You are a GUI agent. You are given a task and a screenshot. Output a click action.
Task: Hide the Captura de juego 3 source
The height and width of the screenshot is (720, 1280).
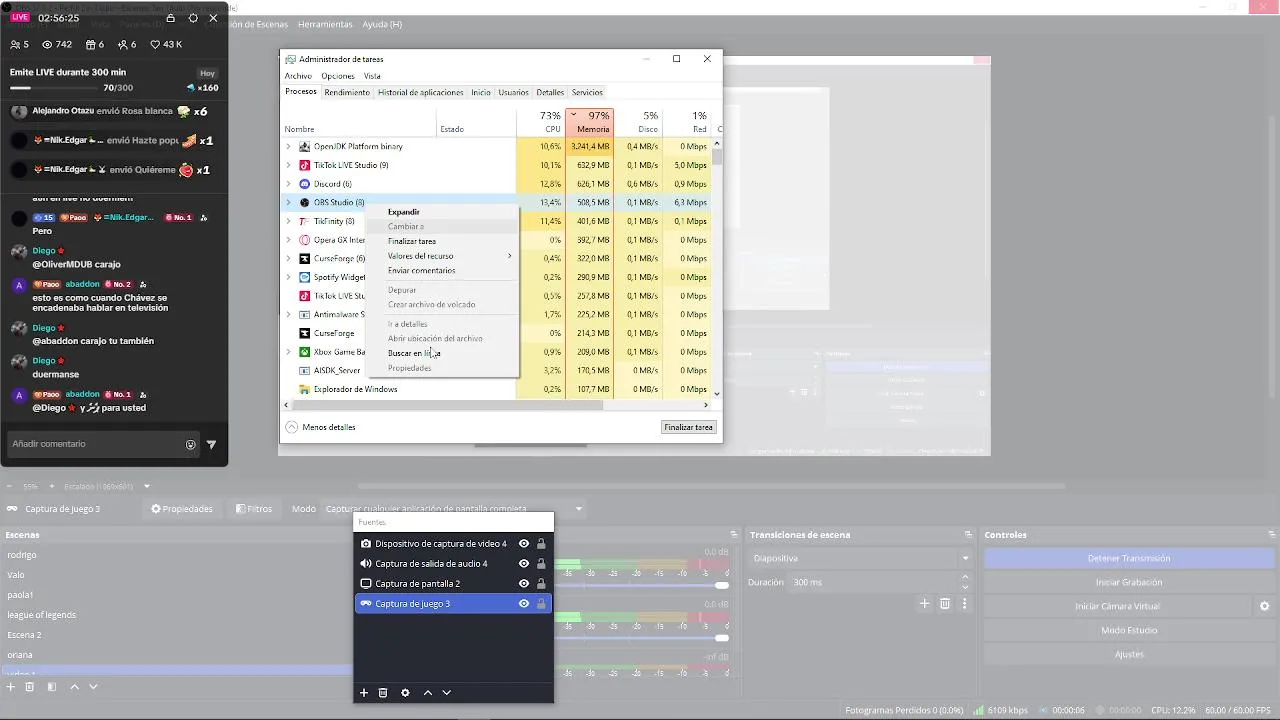523,604
